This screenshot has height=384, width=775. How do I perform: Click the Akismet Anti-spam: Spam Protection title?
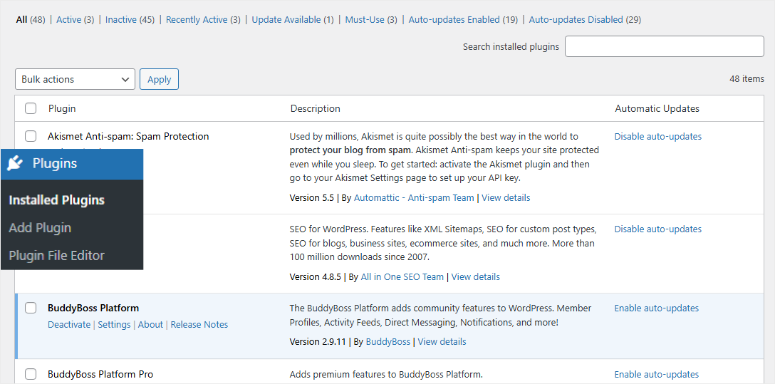(129, 136)
